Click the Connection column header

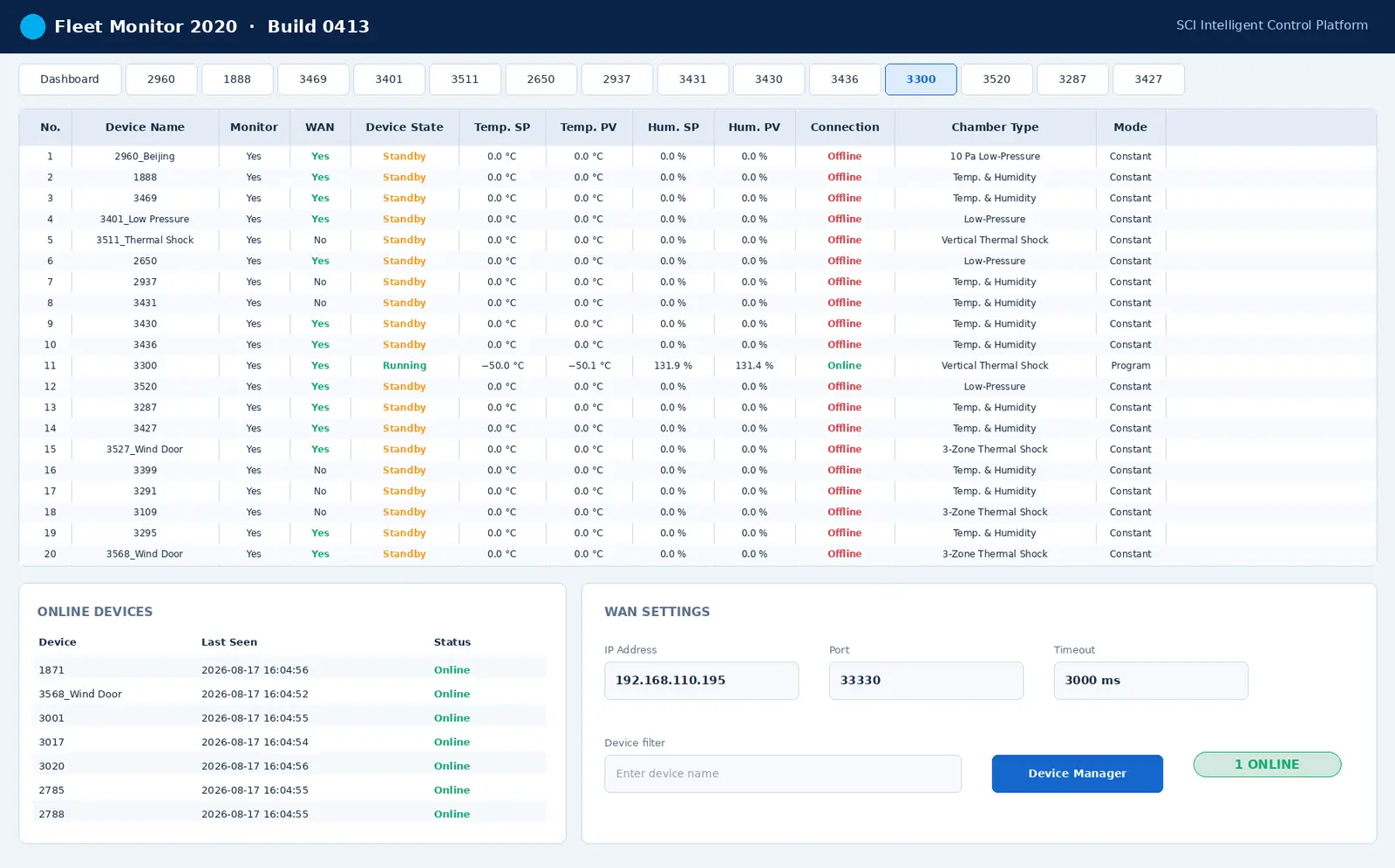pyautogui.click(x=845, y=127)
